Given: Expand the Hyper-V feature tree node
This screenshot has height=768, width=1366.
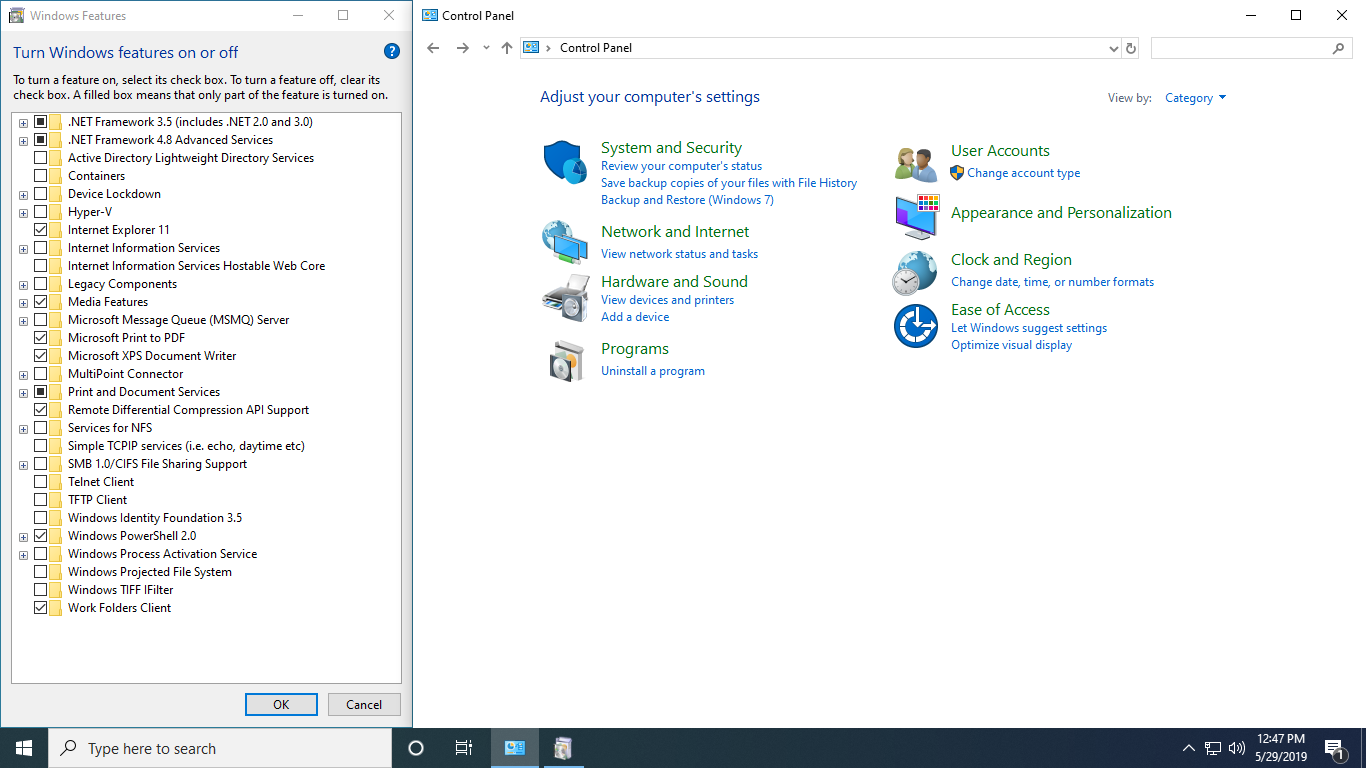Looking at the screenshot, I should [x=23, y=212].
